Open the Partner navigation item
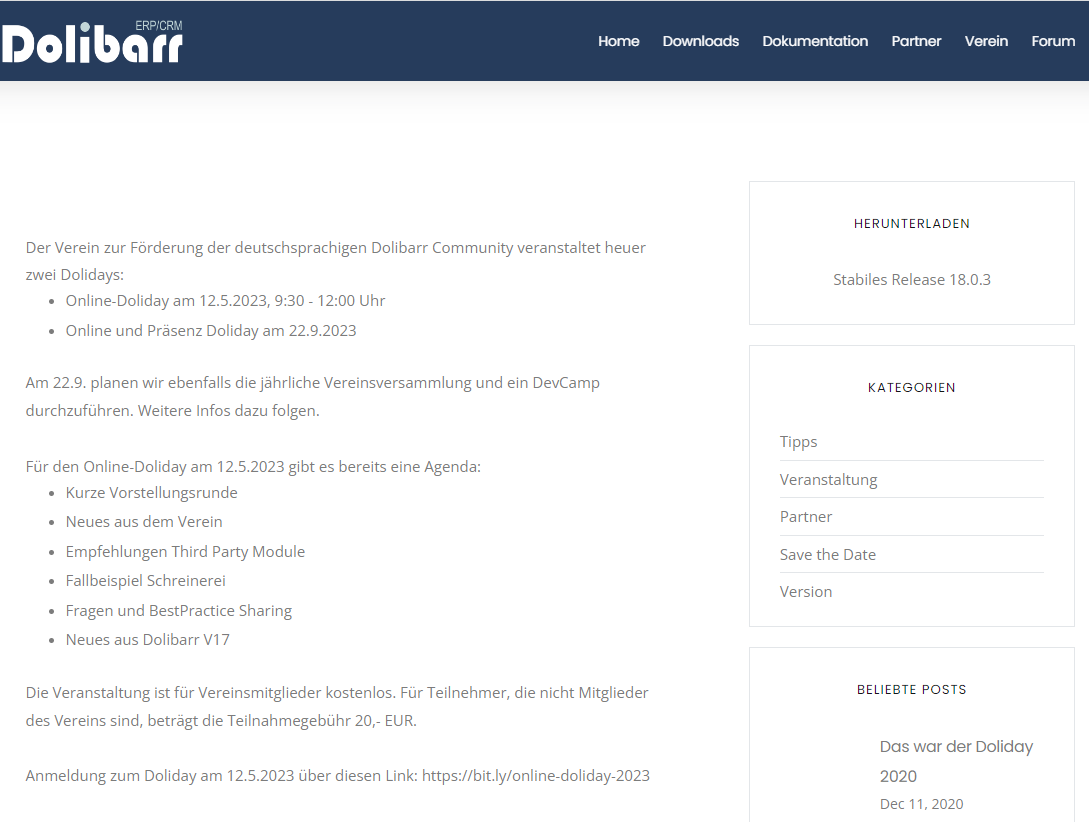 pyautogui.click(x=916, y=41)
